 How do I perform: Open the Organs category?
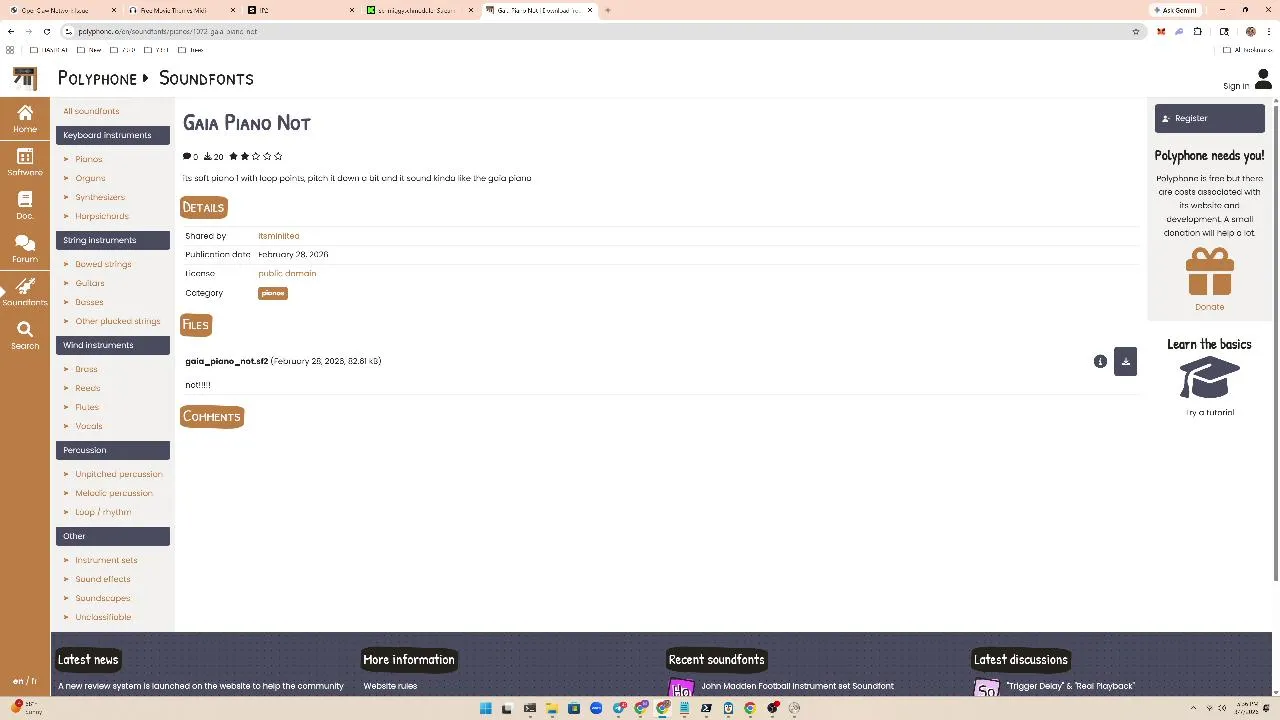click(x=90, y=178)
